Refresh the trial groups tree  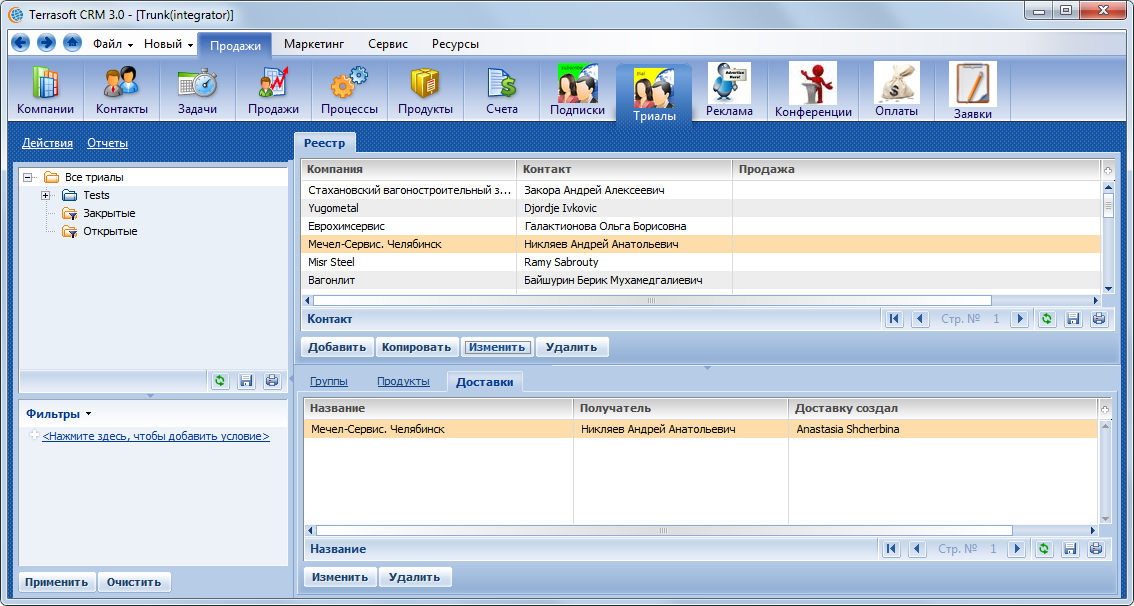click(x=220, y=380)
